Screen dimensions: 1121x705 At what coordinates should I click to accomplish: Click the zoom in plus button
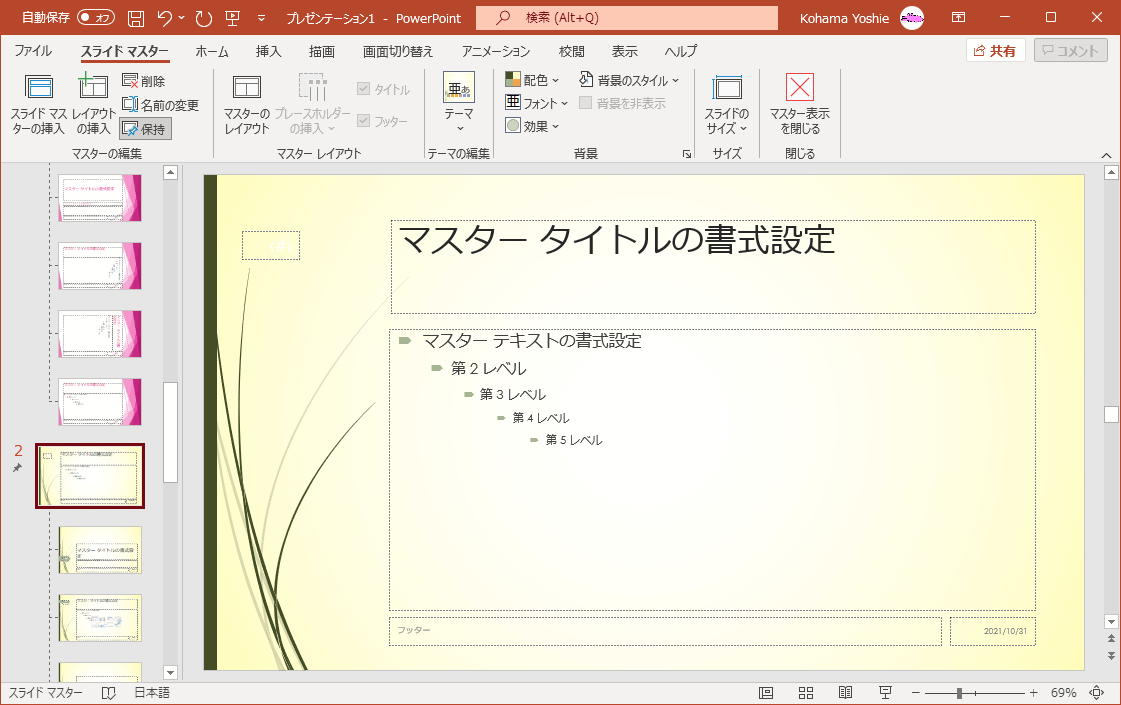(1033, 693)
